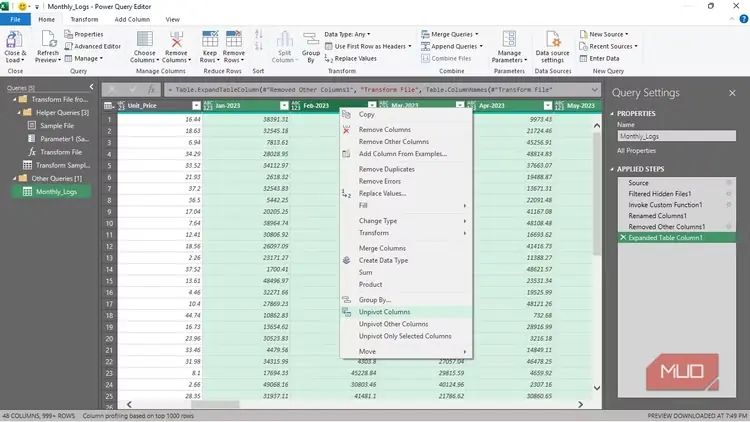The height and width of the screenshot is (422, 750).
Task: Click the table corner menu icon
Action: point(109,106)
